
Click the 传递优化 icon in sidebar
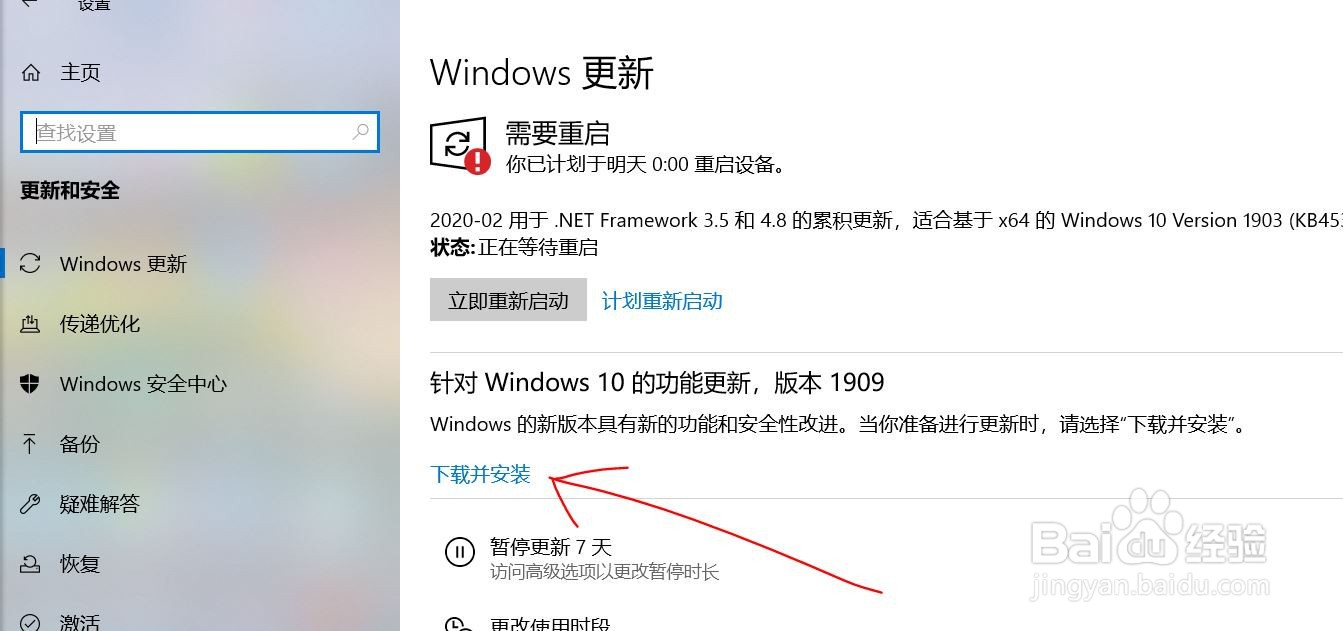pos(31,324)
